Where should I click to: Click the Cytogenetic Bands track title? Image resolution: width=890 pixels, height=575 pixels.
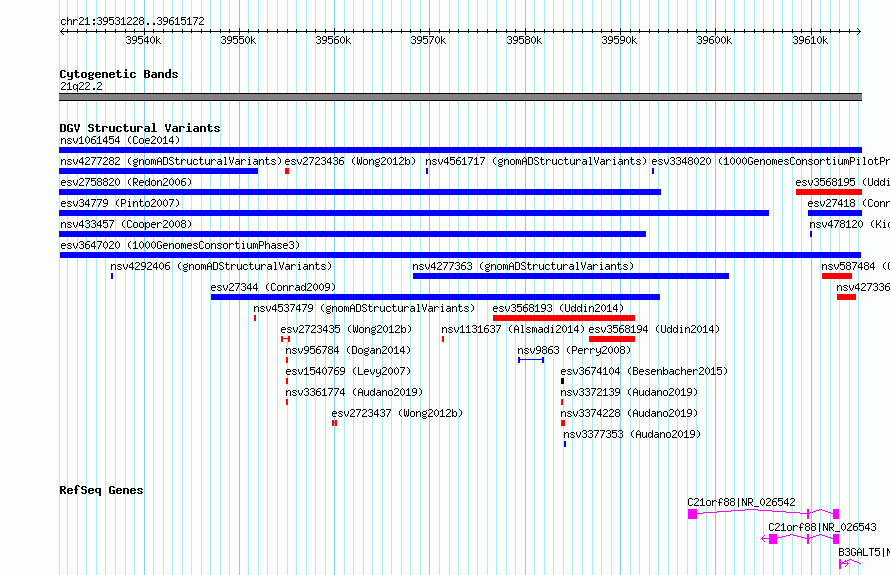119,74
